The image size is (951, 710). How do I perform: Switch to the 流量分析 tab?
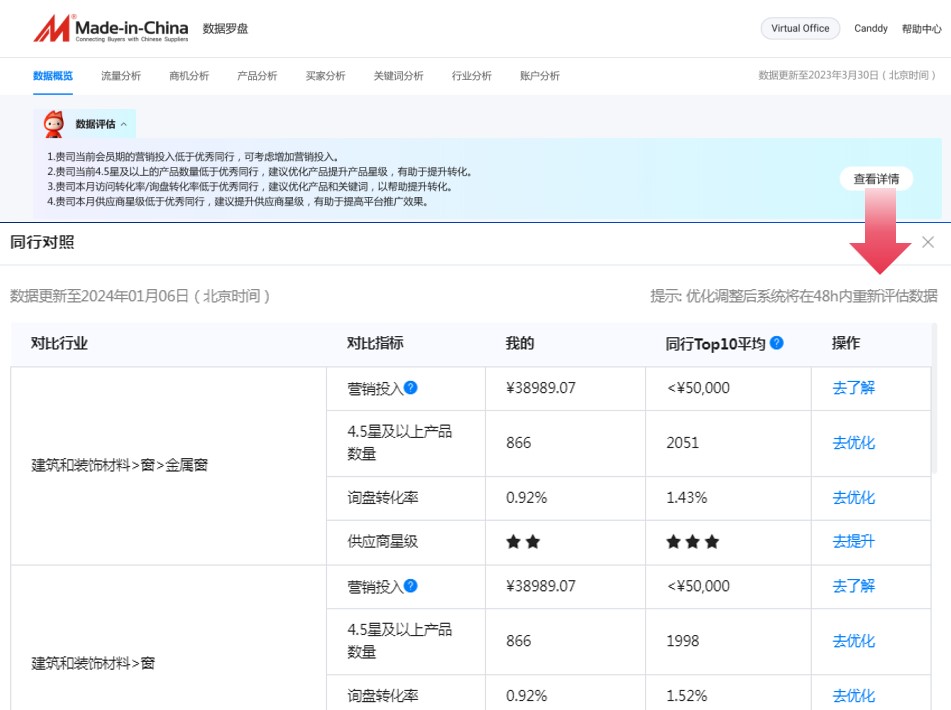(x=119, y=75)
